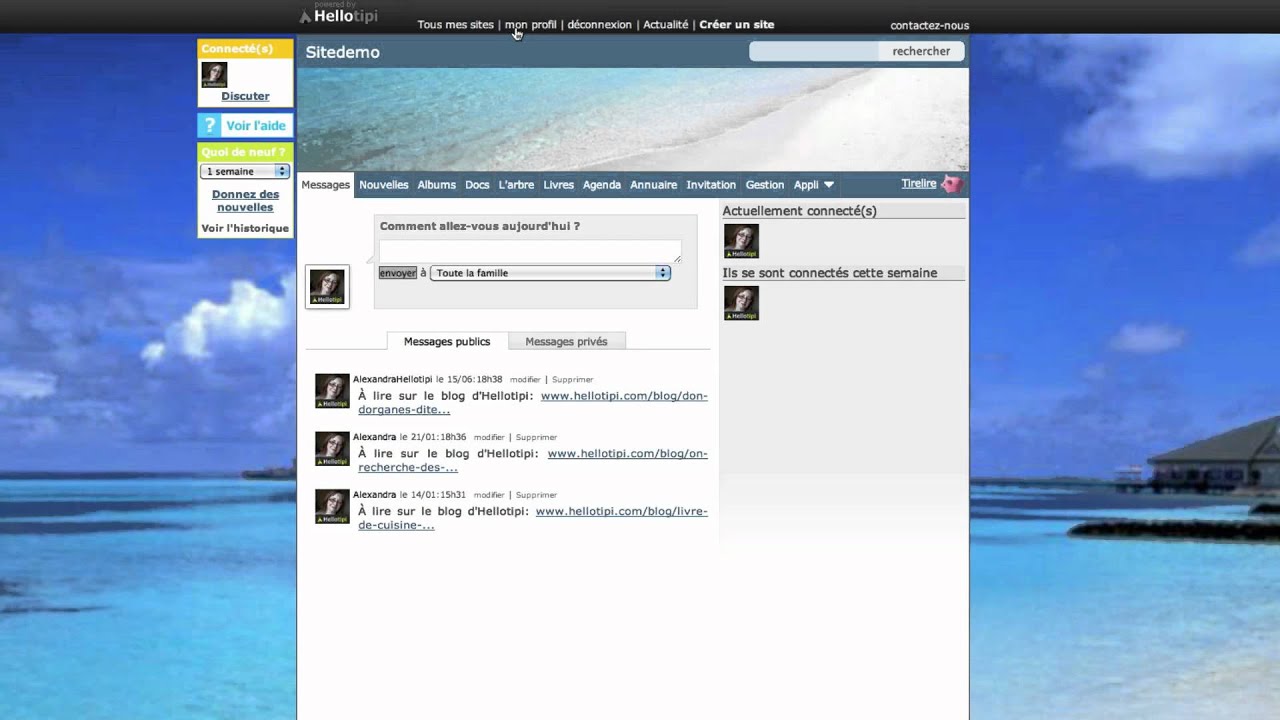Click the 'Comment allez-vous' message text box
Image resolution: width=1280 pixels, height=720 pixels.
coord(530,251)
